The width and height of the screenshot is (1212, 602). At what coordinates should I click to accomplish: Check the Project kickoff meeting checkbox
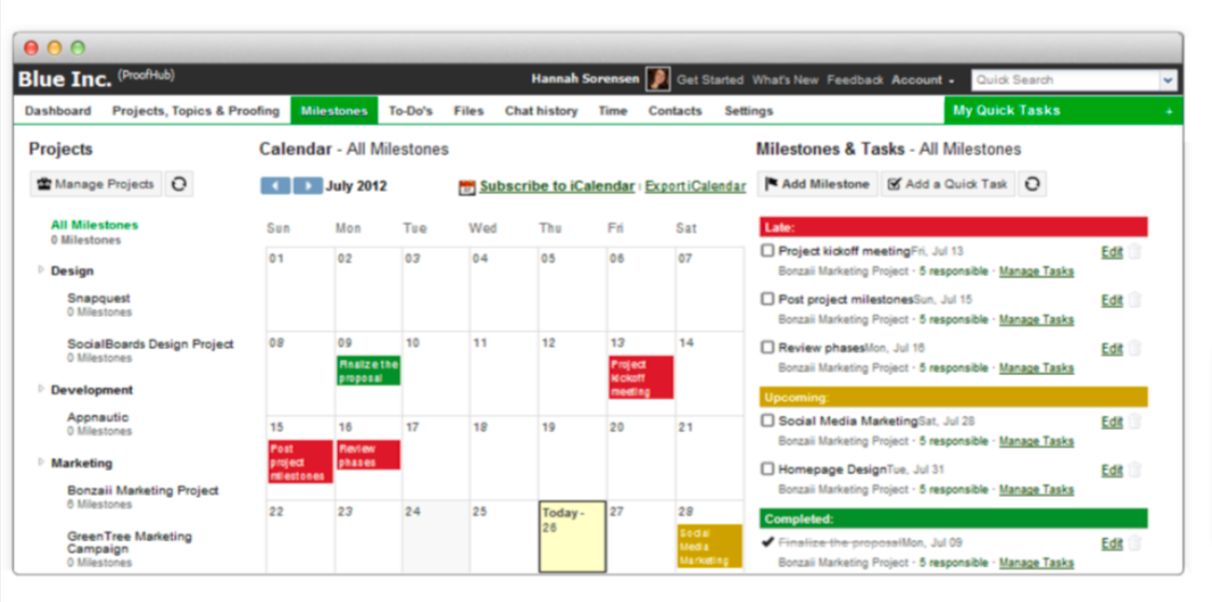pos(768,251)
